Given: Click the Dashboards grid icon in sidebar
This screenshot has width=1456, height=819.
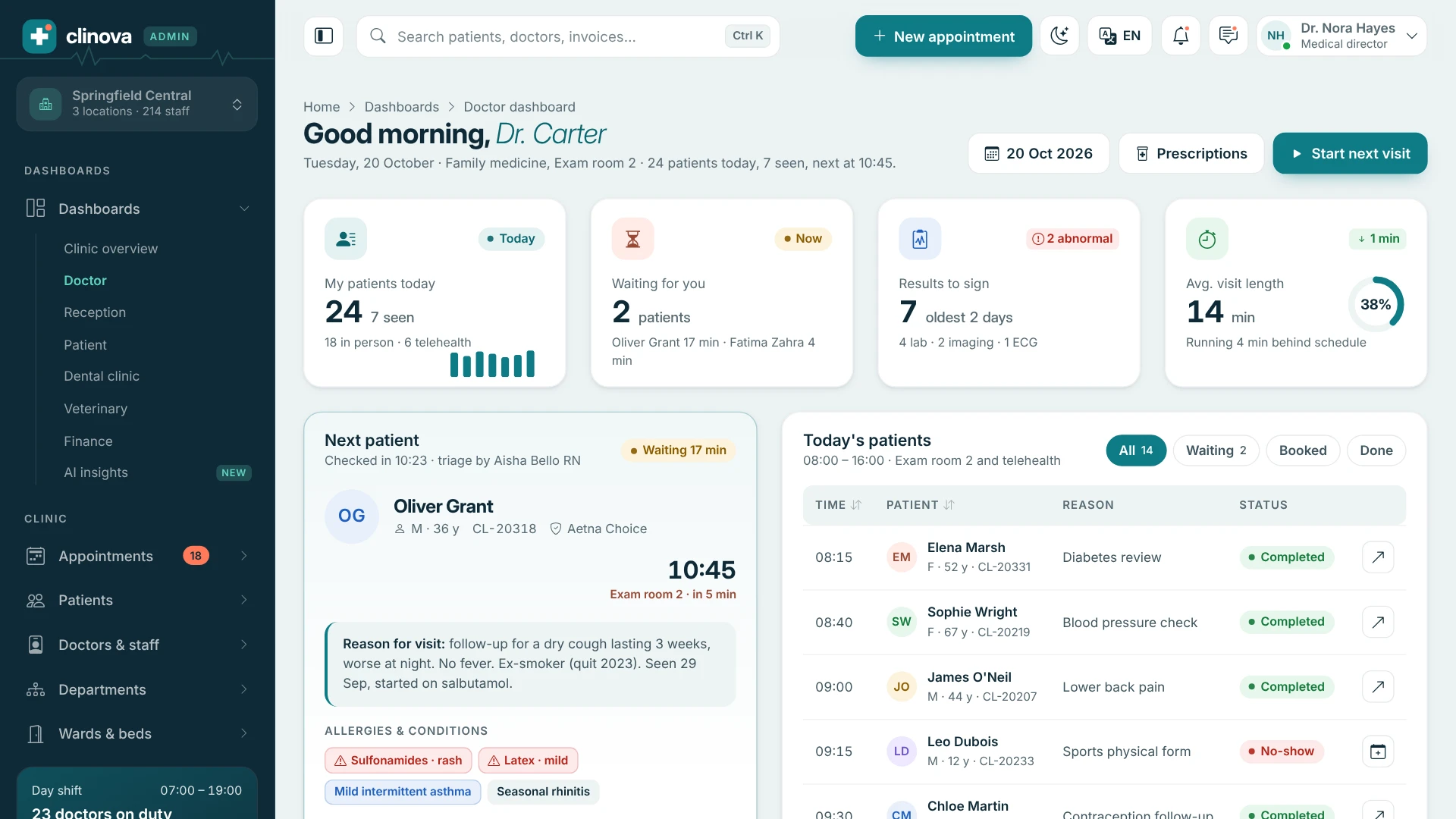Looking at the screenshot, I should (36, 209).
